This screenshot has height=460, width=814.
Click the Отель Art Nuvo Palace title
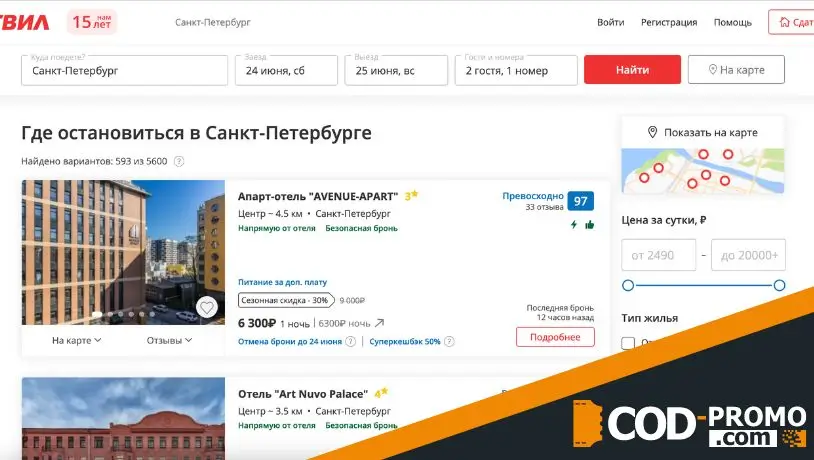pyautogui.click(x=303, y=394)
